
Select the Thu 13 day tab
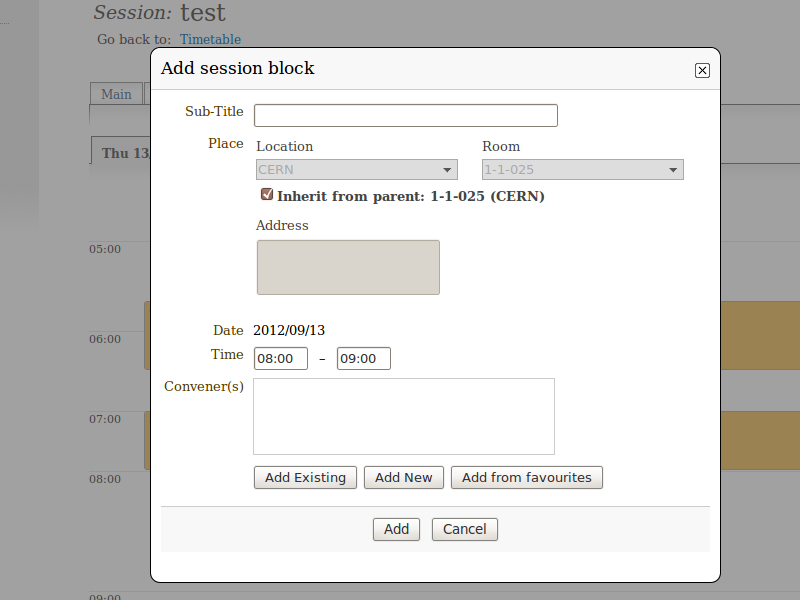click(x=121, y=153)
